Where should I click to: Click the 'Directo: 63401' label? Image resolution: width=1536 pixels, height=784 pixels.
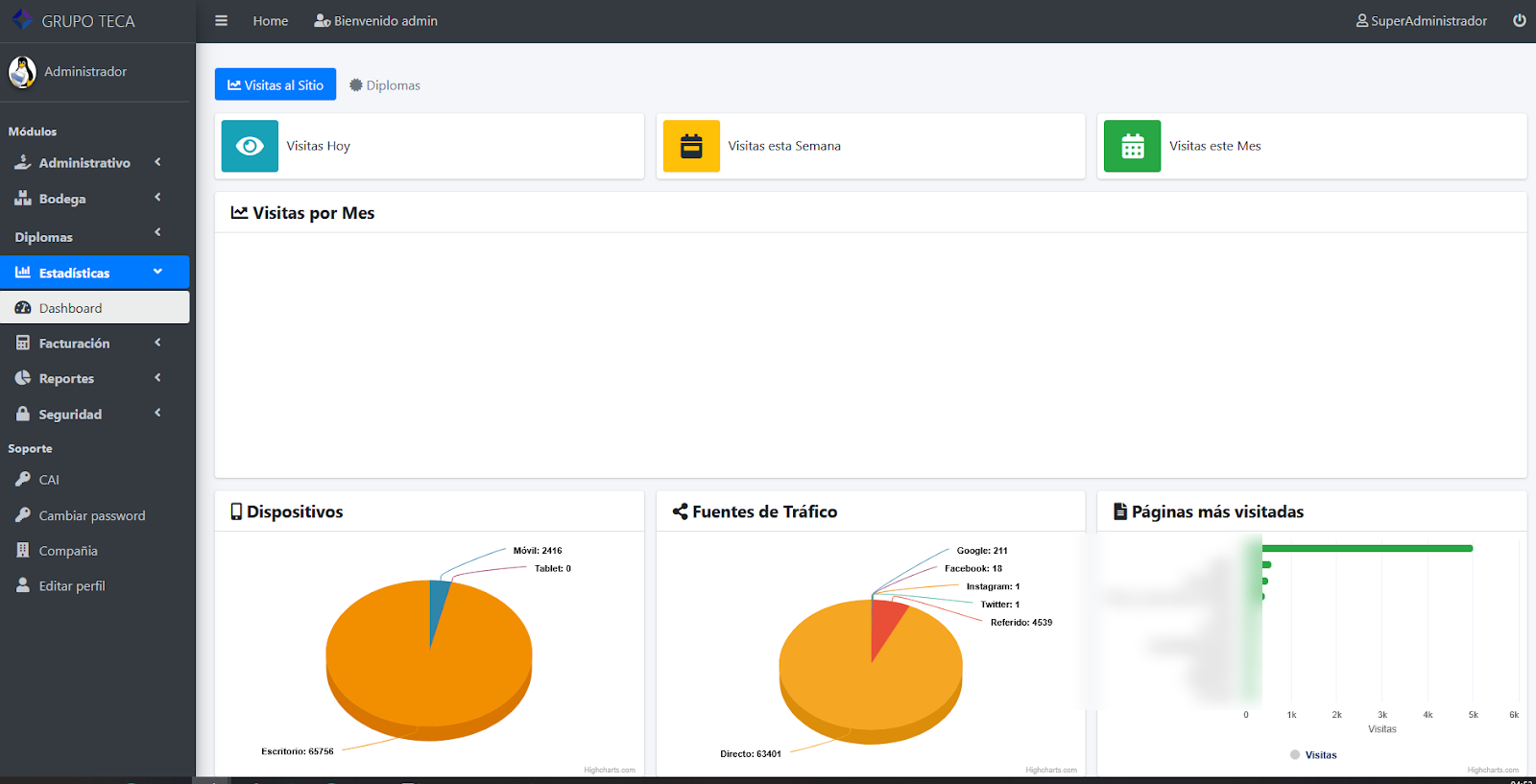point(751,754)
